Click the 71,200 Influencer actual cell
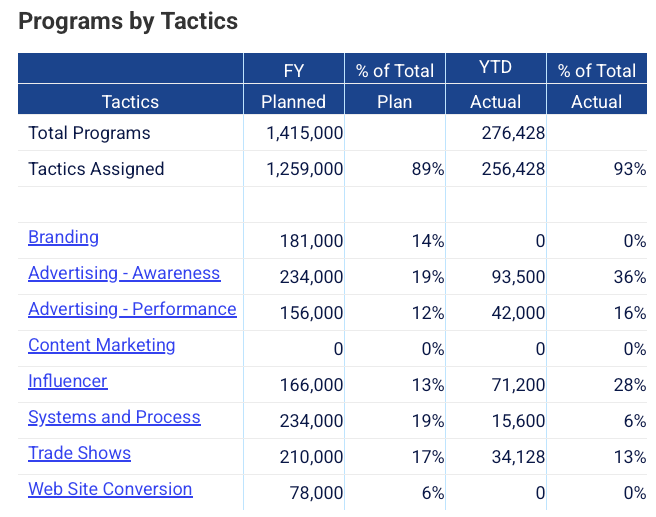Image resolution: width=656 pixels, height=517 pixels. [x=517, y=385]
